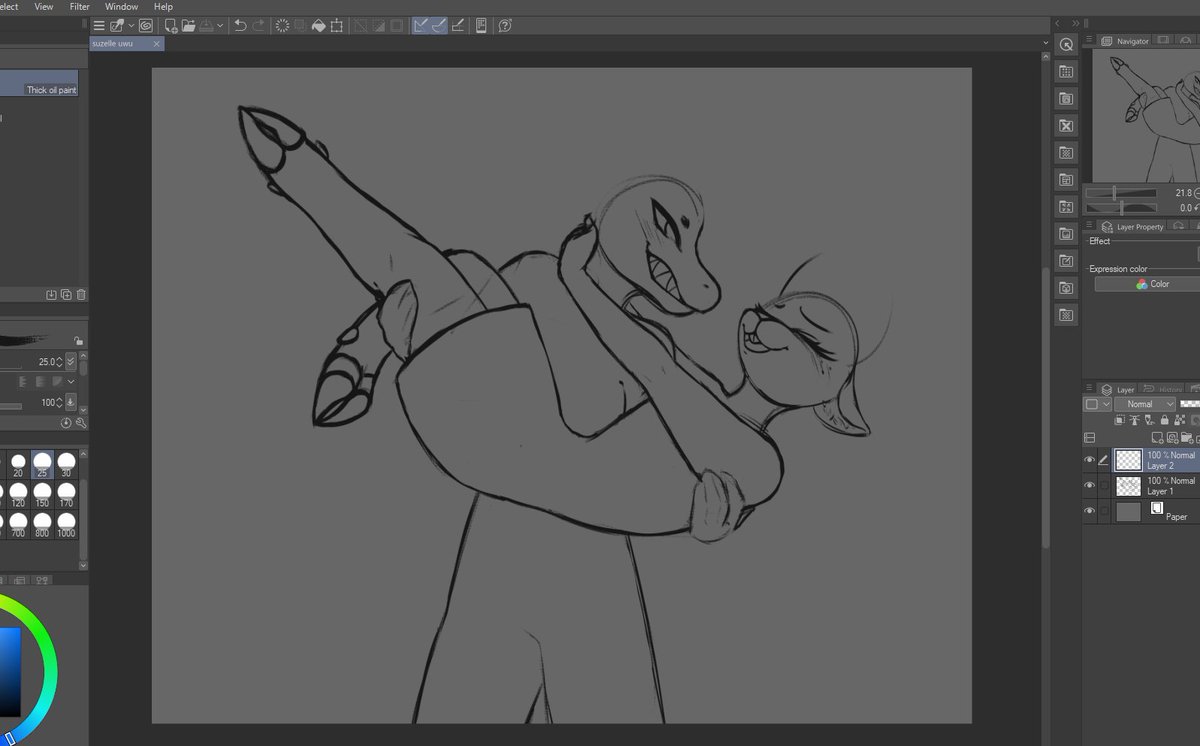Select brush size preset 150
Viewport: 1200px width, 746px height.
(42, 496)
